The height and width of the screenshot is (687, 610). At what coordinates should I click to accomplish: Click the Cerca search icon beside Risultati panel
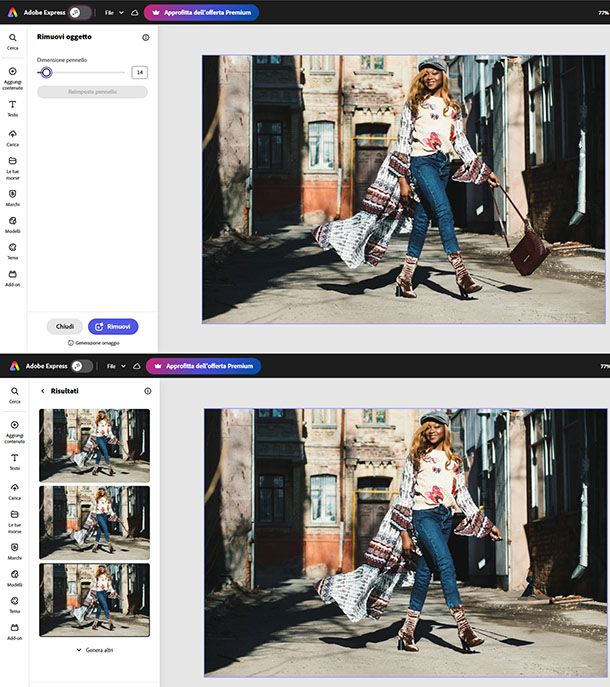click(14, 395)
